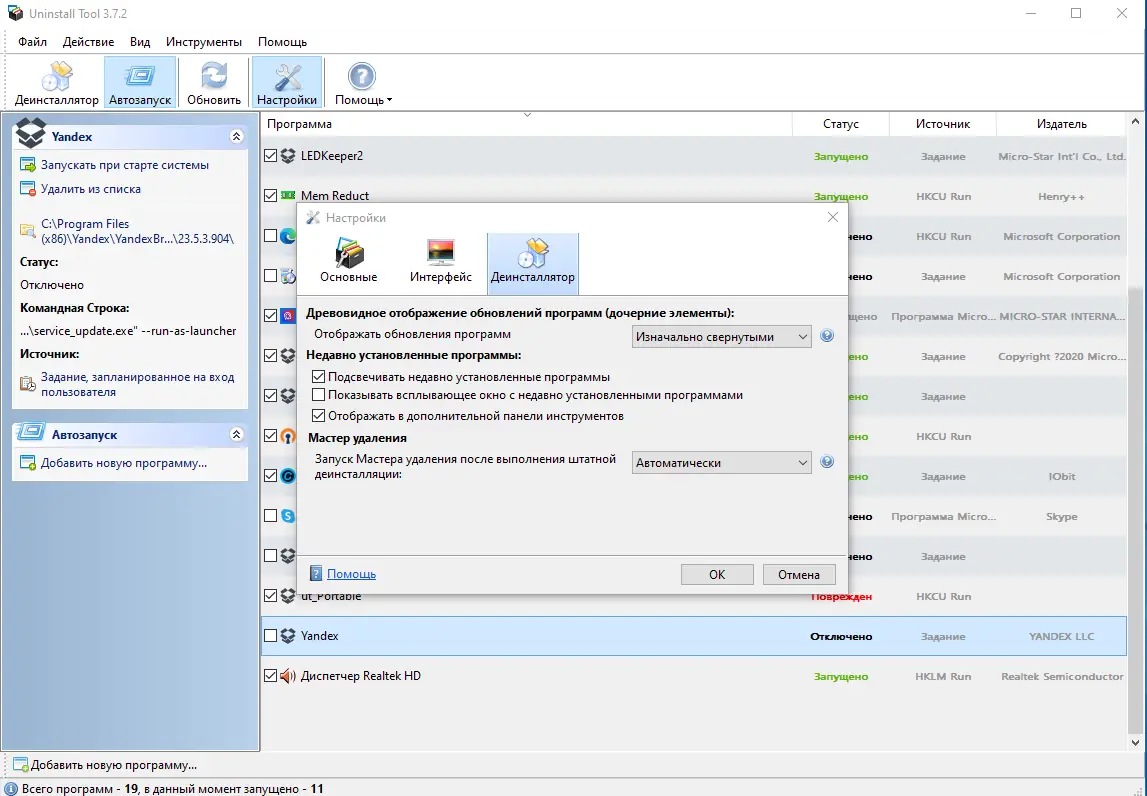Viewport: 1147px width, 796px height.
Task: Open the Помощь link in settings dialog
Action: coord(351,574)
